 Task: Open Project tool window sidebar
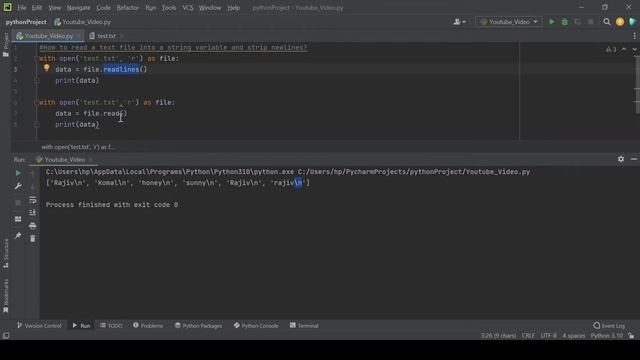pyautogui.click(x=6, y=45)
